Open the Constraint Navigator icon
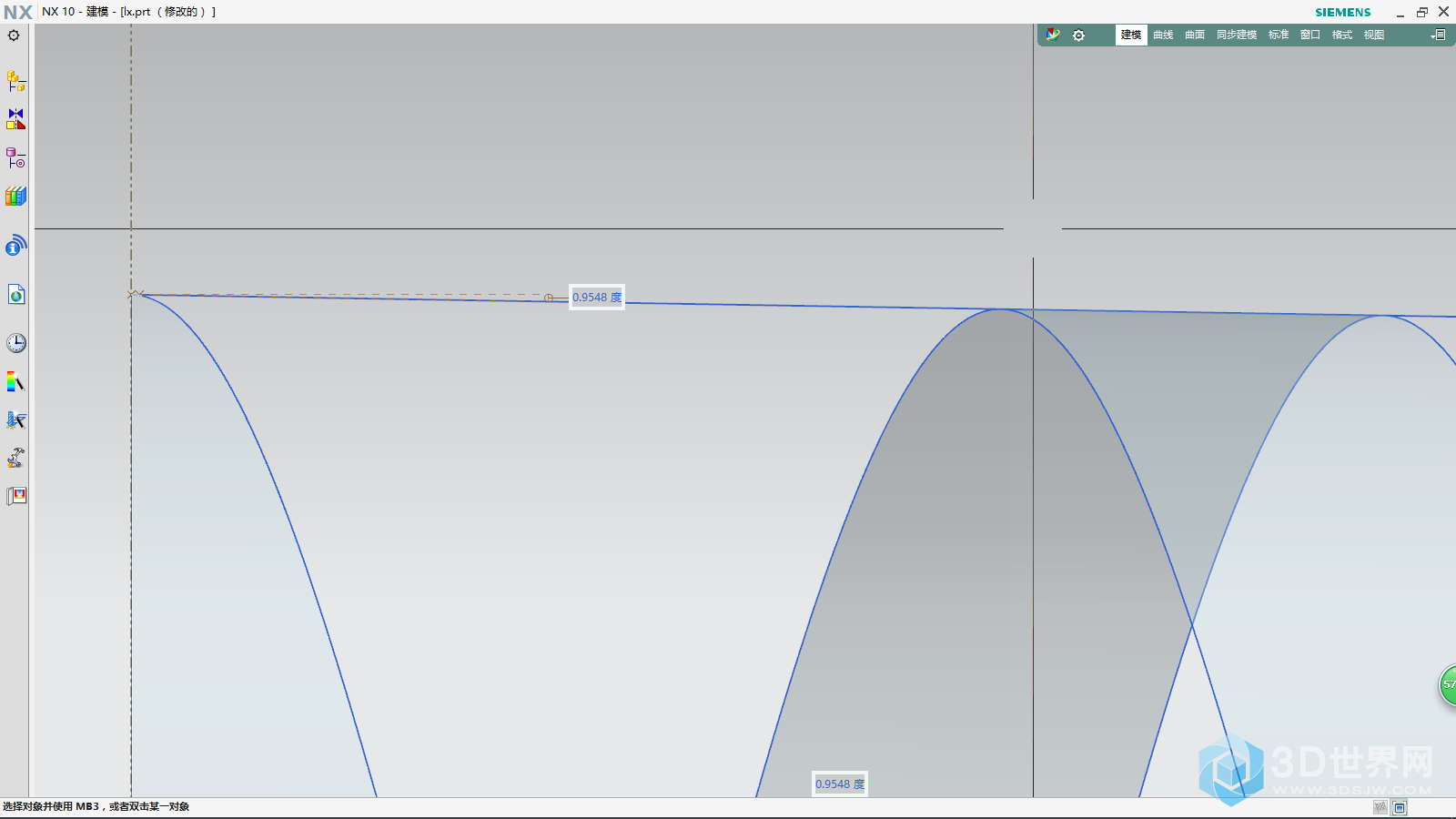Viewport: 1456px width, 819px height. click(15, 119)
